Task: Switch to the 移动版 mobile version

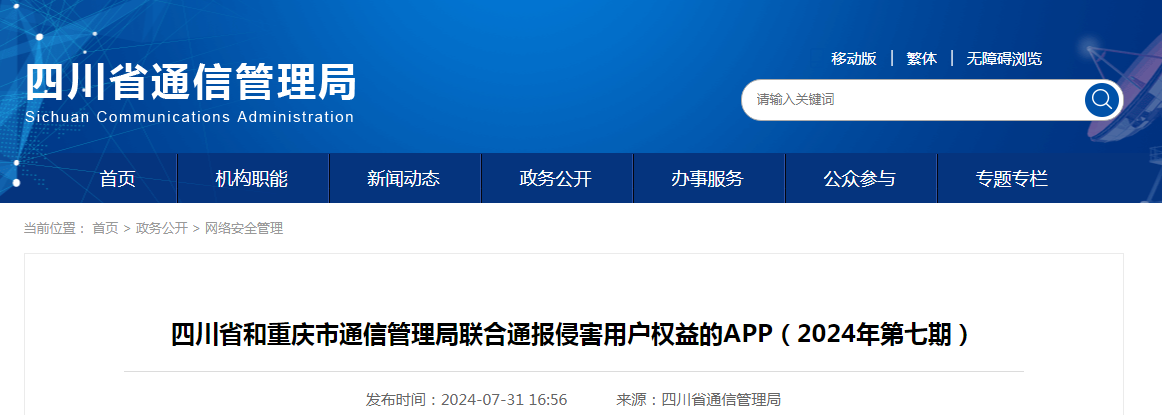Action: 853,59
